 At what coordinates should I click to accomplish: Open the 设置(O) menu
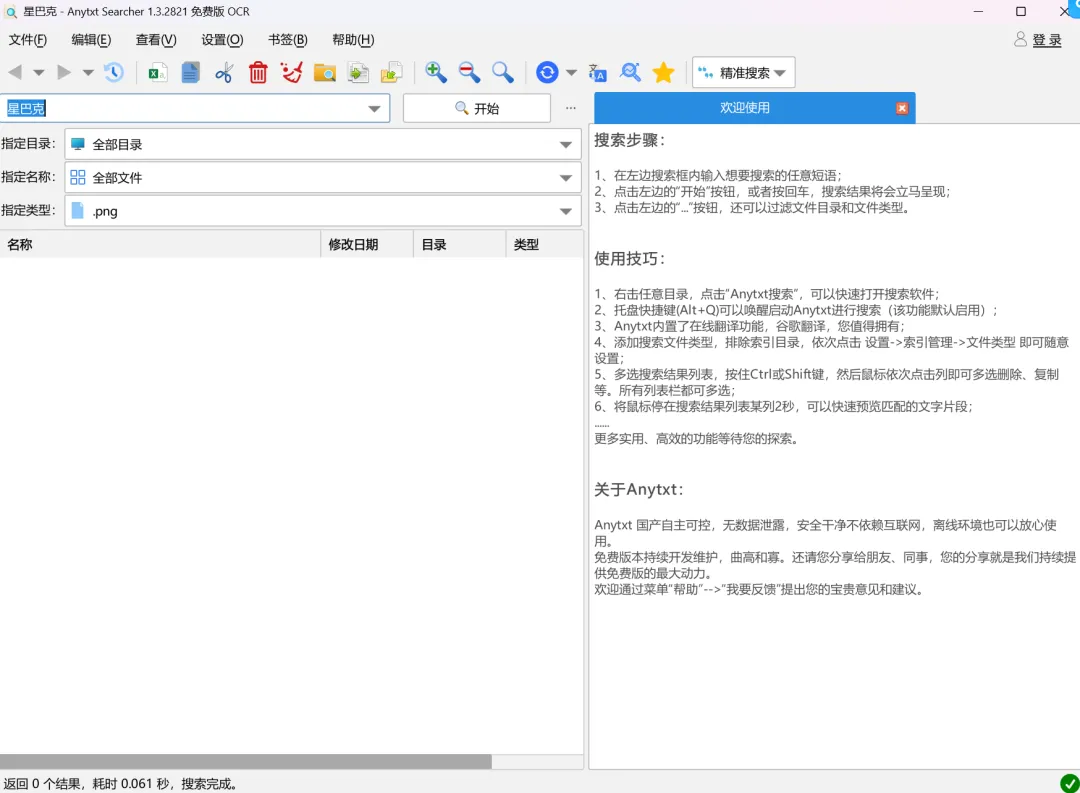click(x=222, y=40)
